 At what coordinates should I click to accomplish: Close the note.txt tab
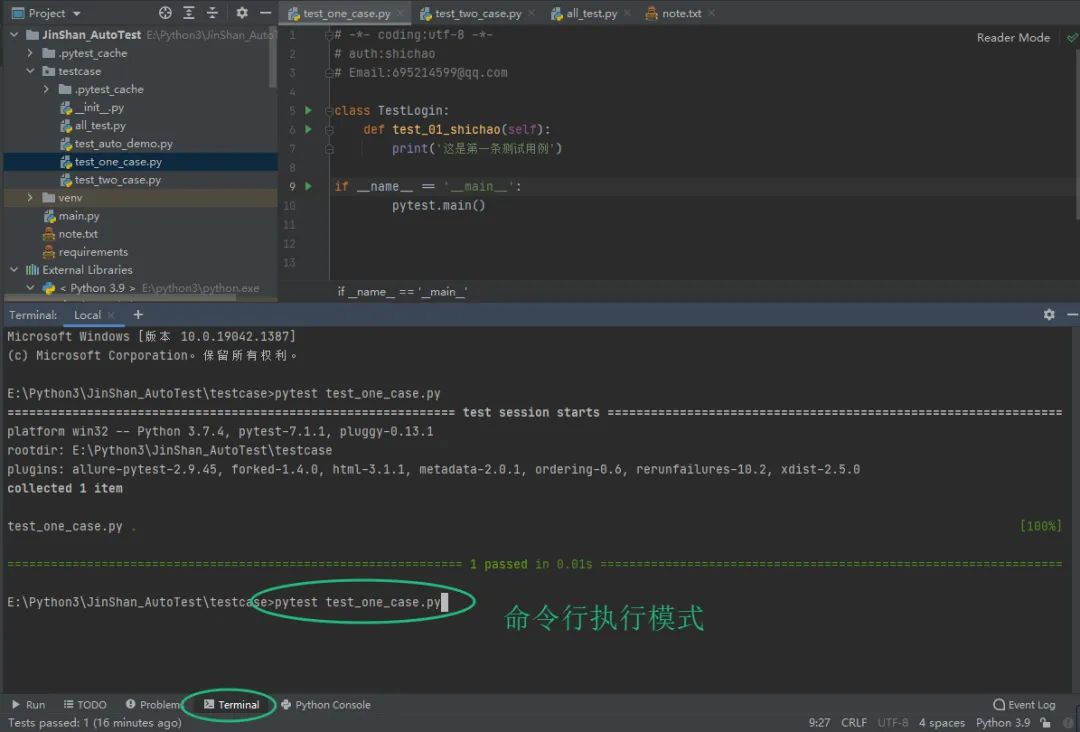(711, 13)
